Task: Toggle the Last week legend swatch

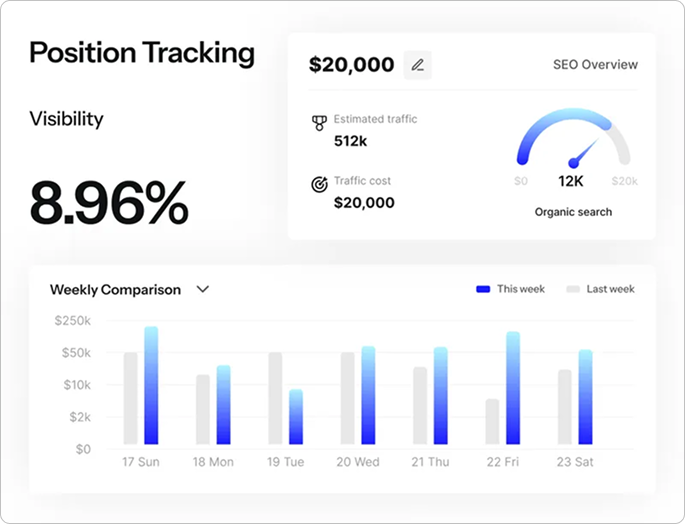Action: click(x=573, y=289)
